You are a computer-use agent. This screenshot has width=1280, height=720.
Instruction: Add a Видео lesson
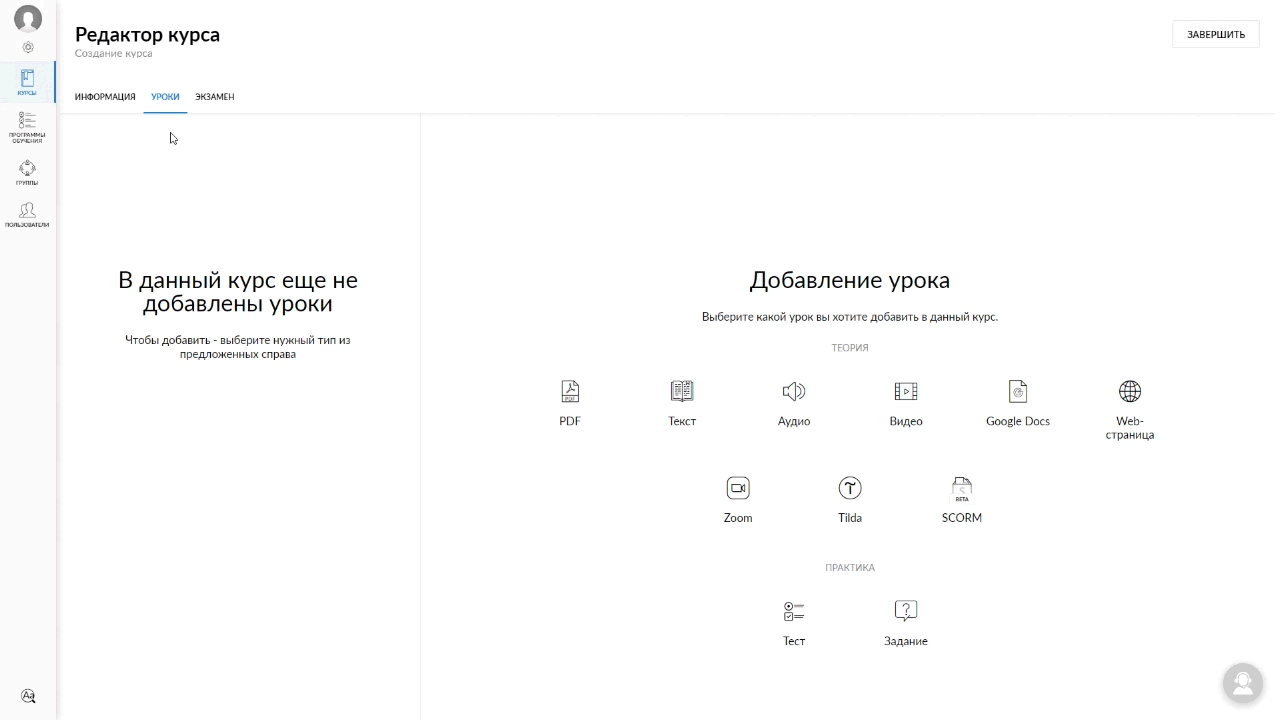pos(906,403)
